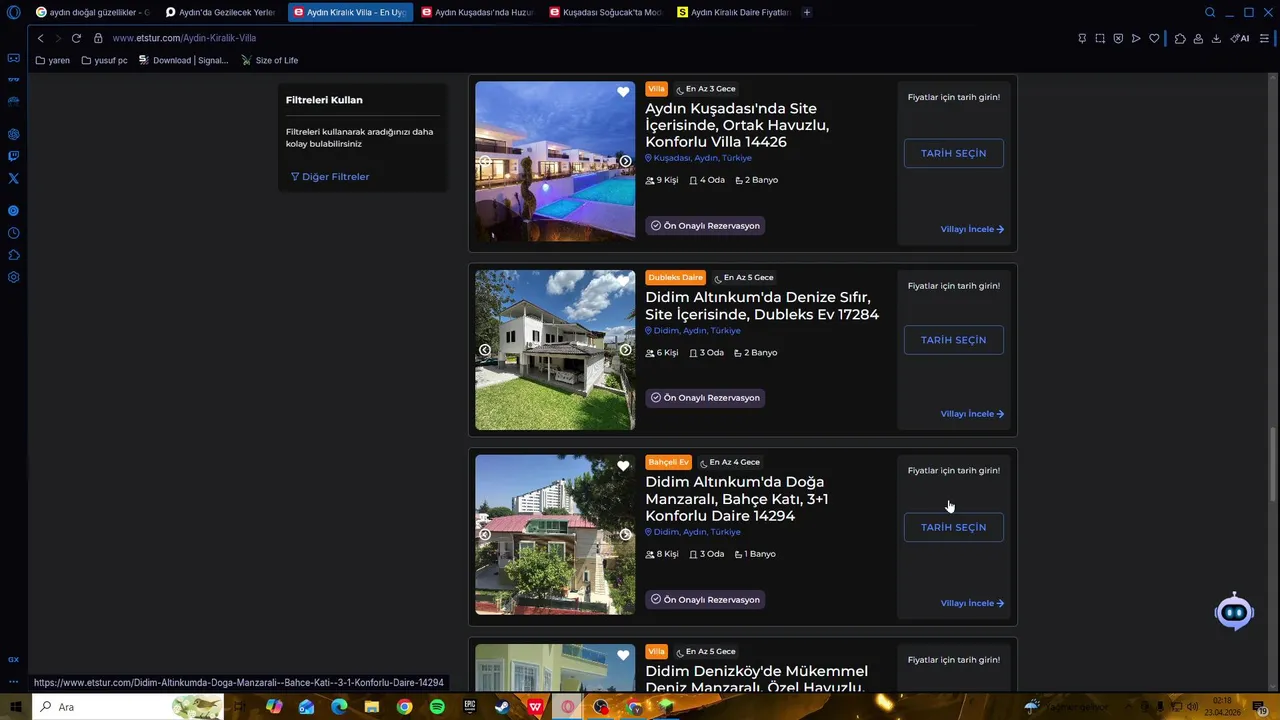Favorite the Didim Bahçe Katı 14294 listing
1280x720 pixels.
point(623,466)
